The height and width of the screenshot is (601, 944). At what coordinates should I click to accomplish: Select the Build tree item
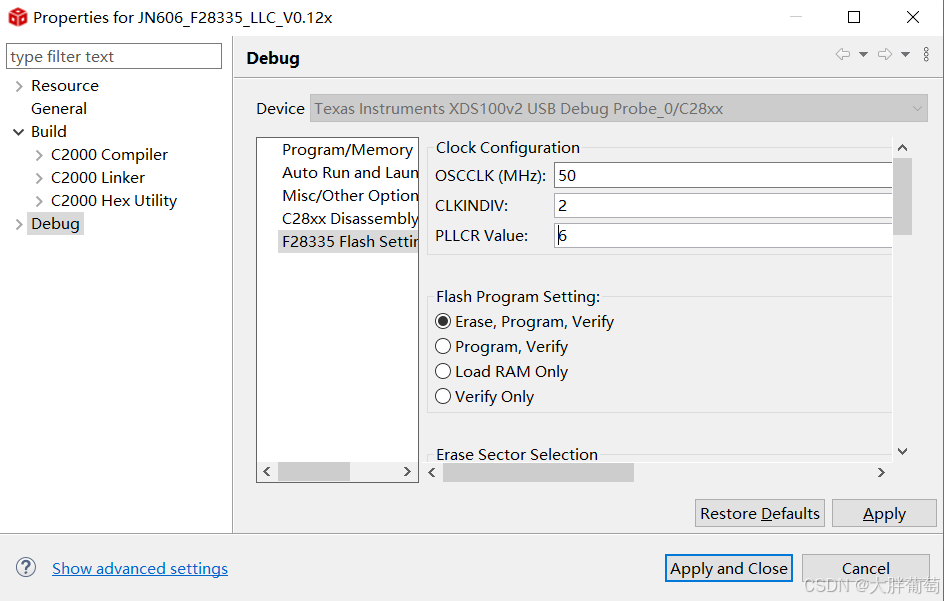(49, 132)
